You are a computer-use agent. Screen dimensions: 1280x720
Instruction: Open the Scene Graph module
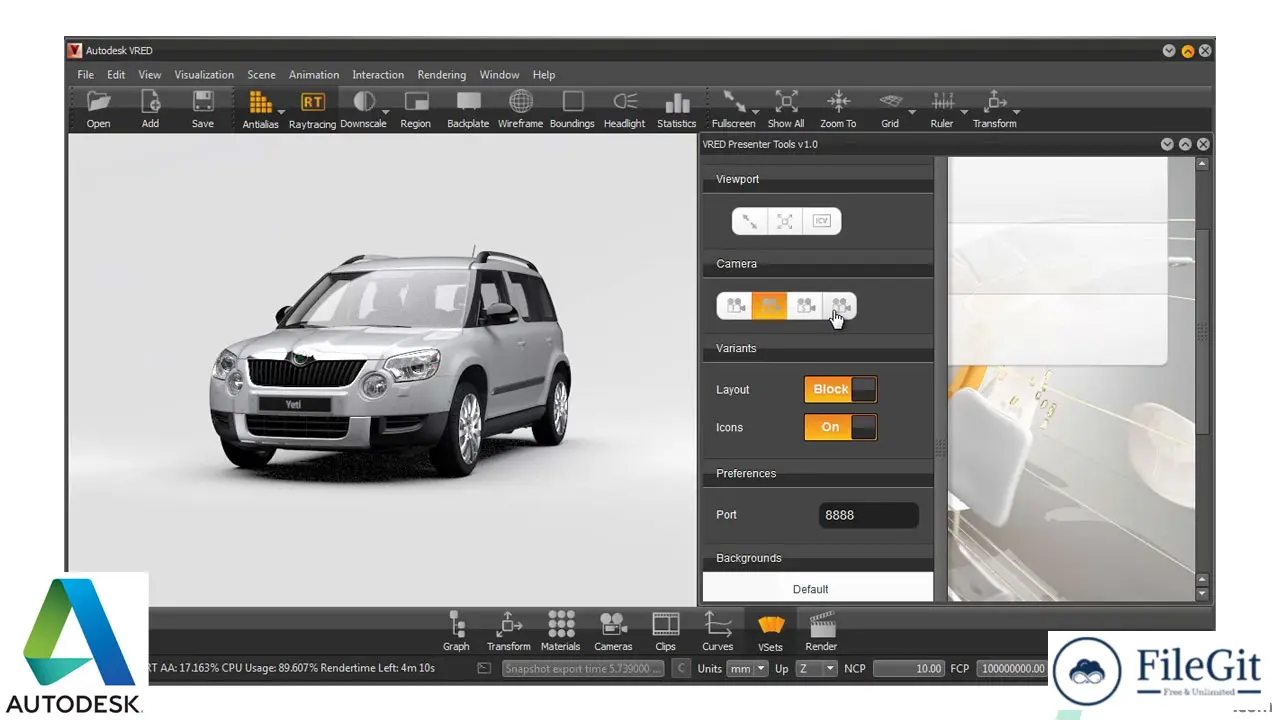tap(456, 632)
